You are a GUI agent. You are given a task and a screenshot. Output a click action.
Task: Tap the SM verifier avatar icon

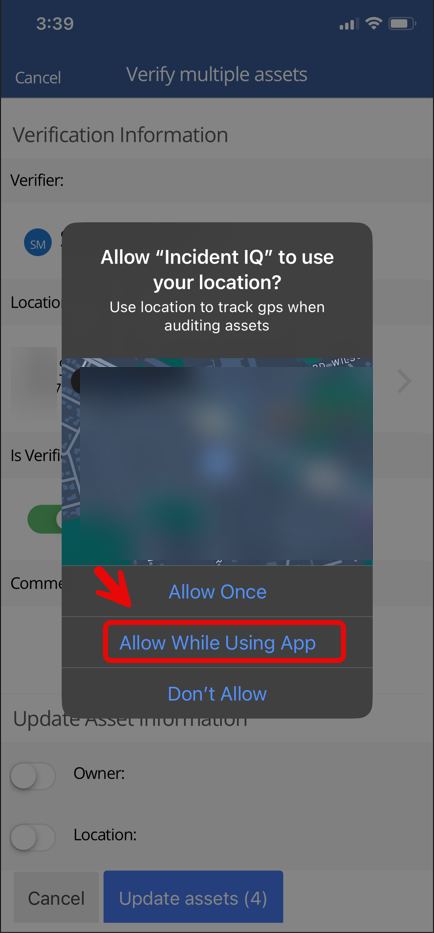tap(38, 243)
